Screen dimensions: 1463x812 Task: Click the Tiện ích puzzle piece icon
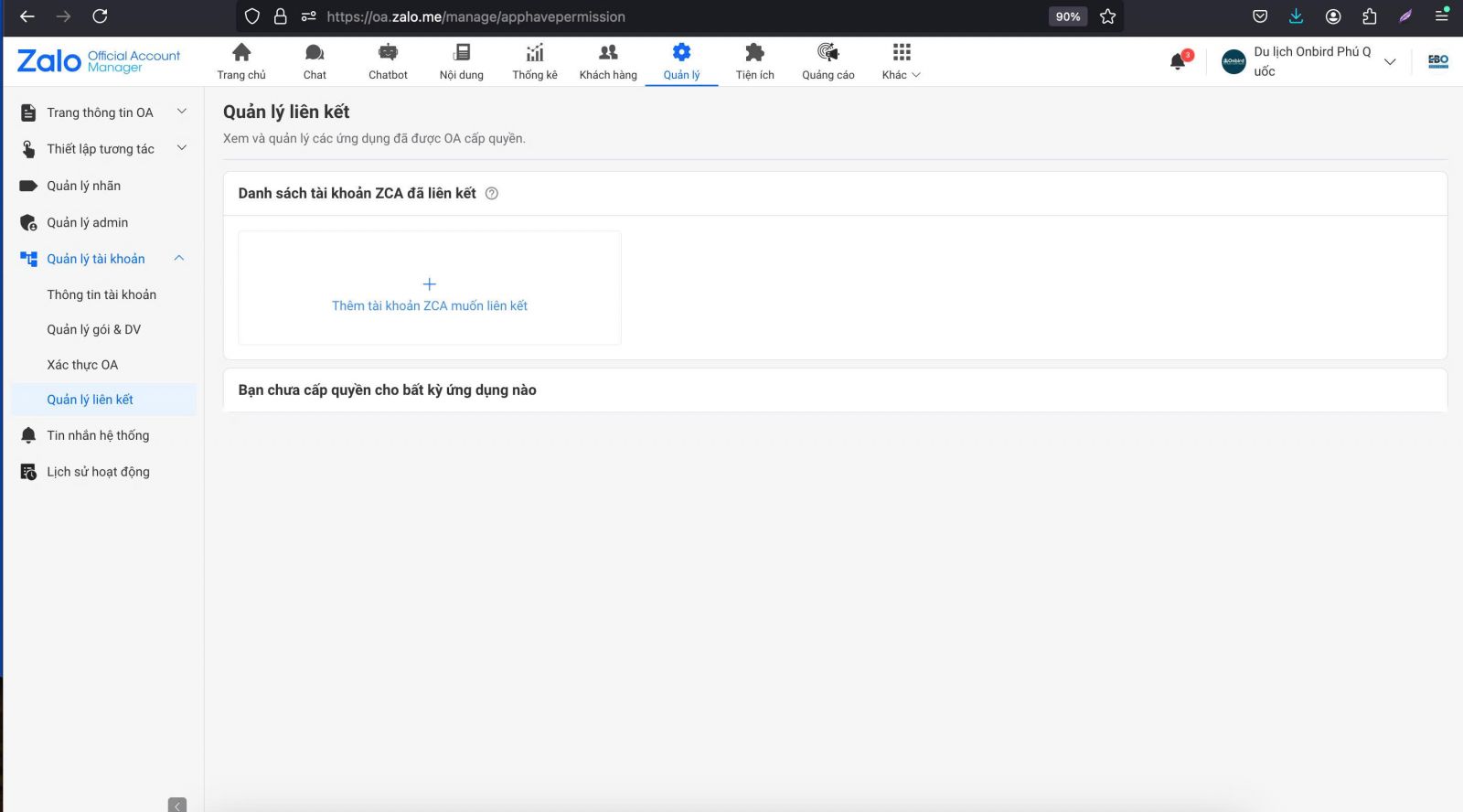754,53
